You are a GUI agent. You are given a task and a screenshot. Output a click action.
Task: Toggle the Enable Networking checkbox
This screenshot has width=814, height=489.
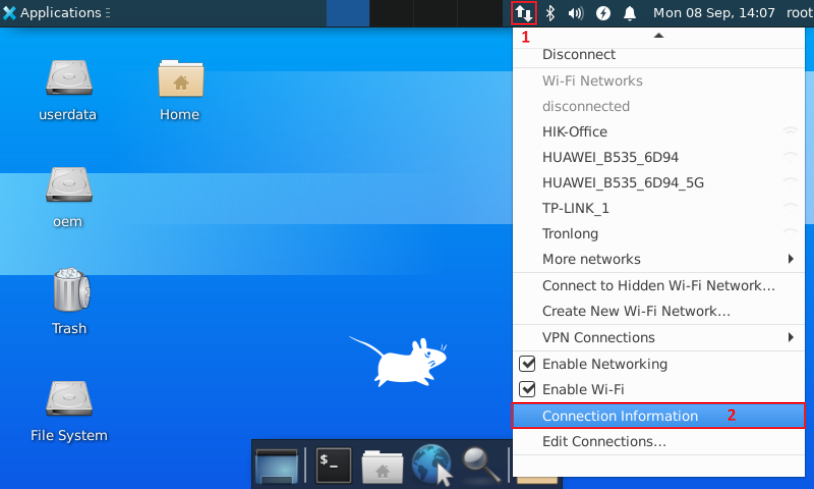pyautogui.click(x=527, y=364)
